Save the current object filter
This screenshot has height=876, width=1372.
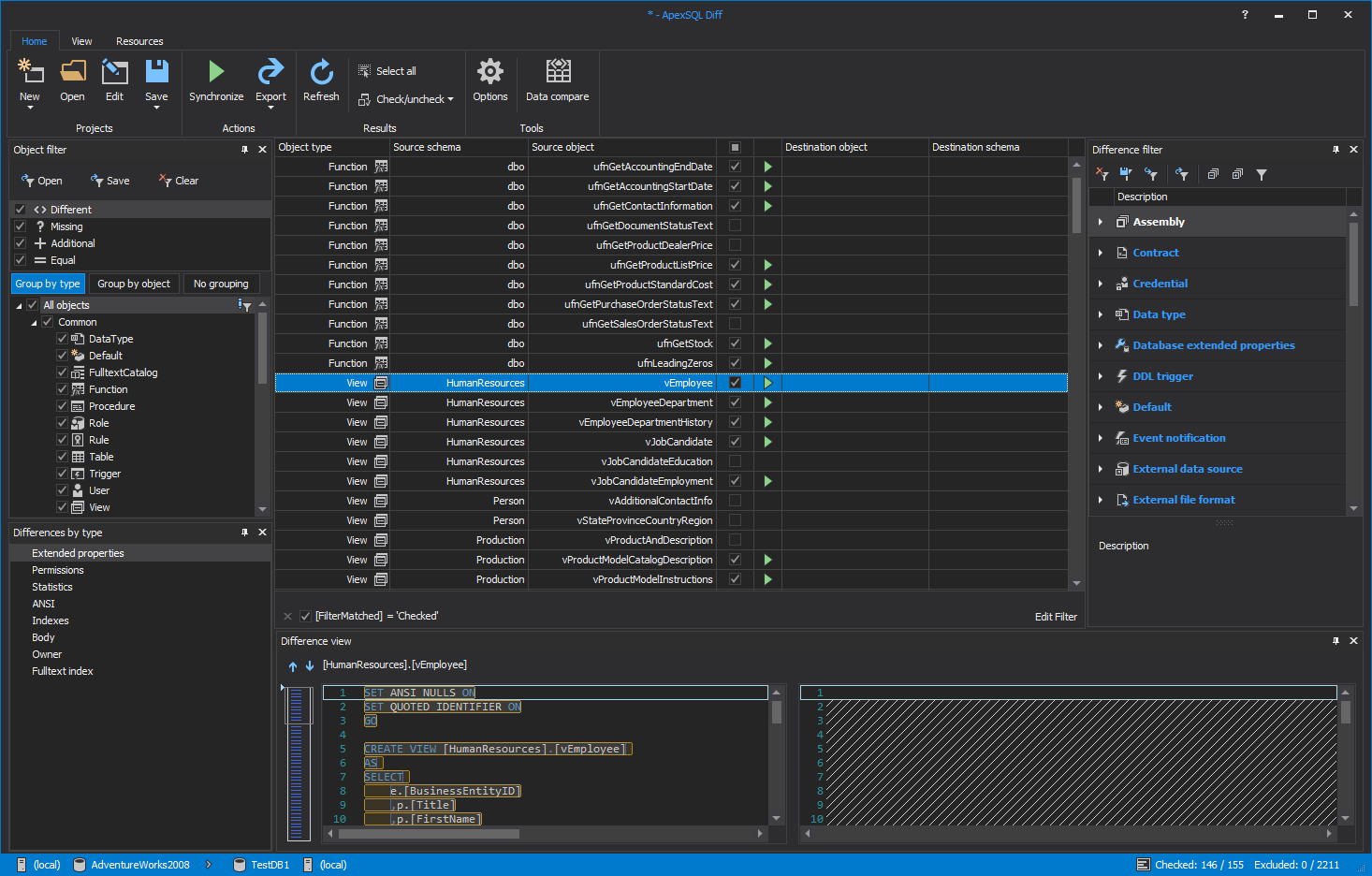click(109, 181)
